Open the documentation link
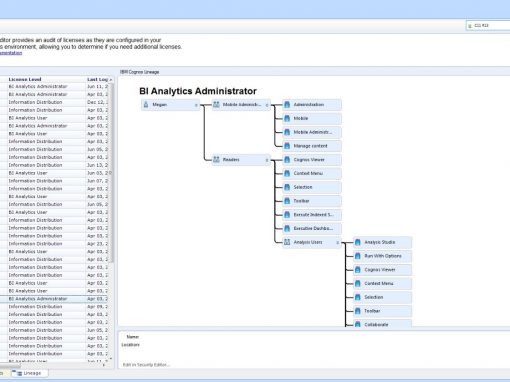This screenshot has height=382, width=510. click(11, 53)
